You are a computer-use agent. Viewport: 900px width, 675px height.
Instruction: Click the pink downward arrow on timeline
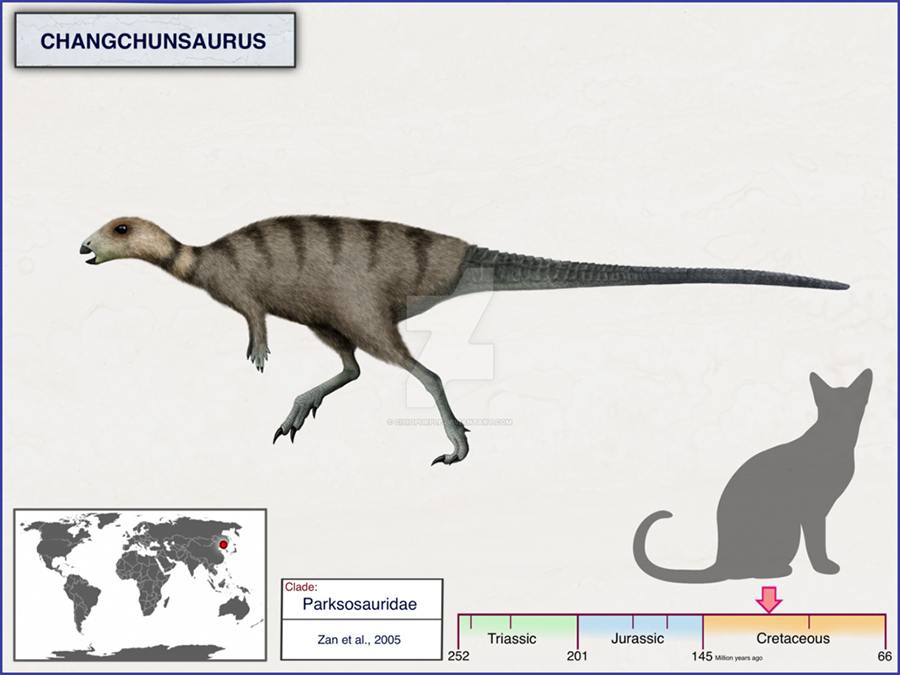(768, 600)
